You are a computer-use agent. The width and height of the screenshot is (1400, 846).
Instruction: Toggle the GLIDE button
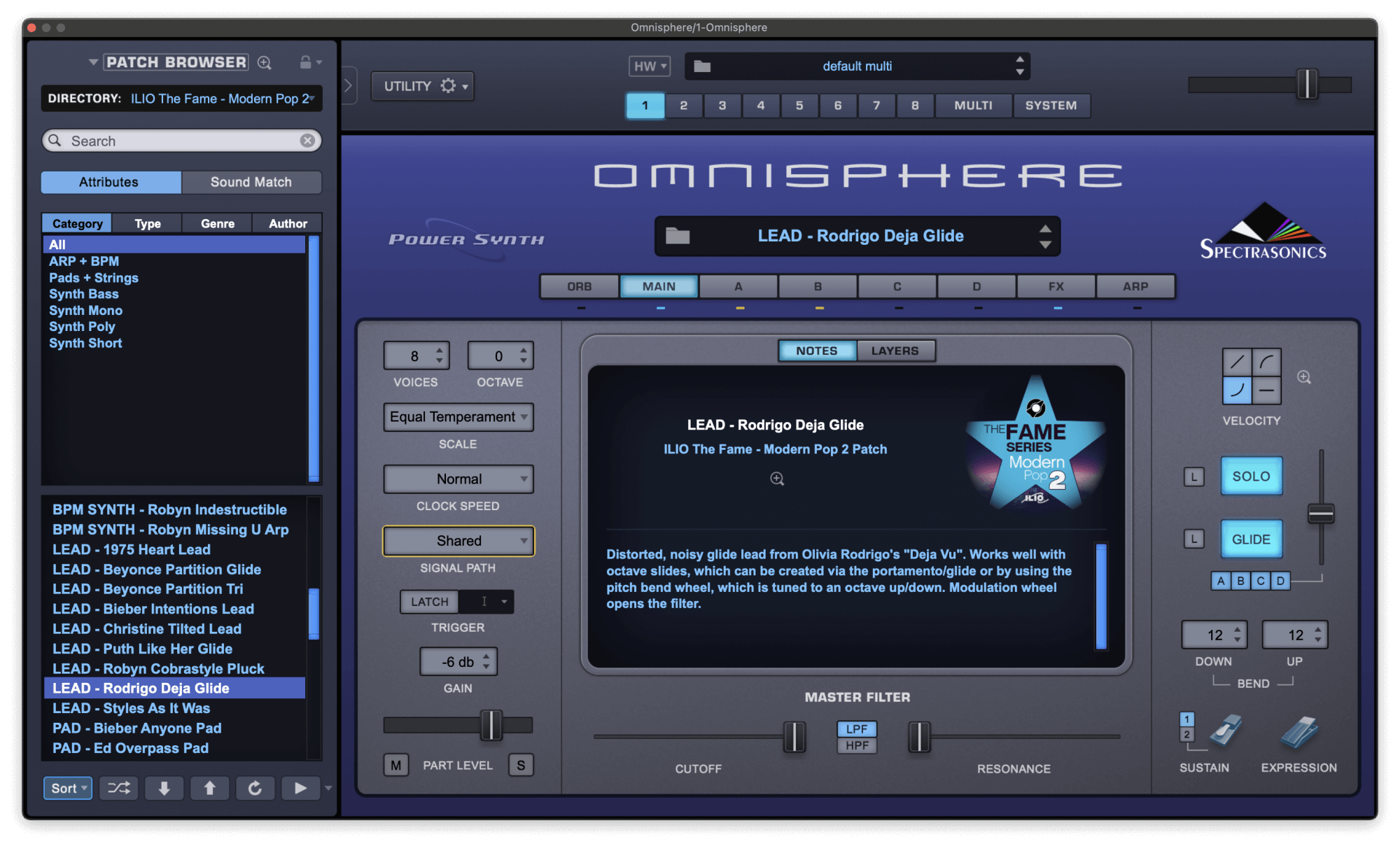point(1251,540)
